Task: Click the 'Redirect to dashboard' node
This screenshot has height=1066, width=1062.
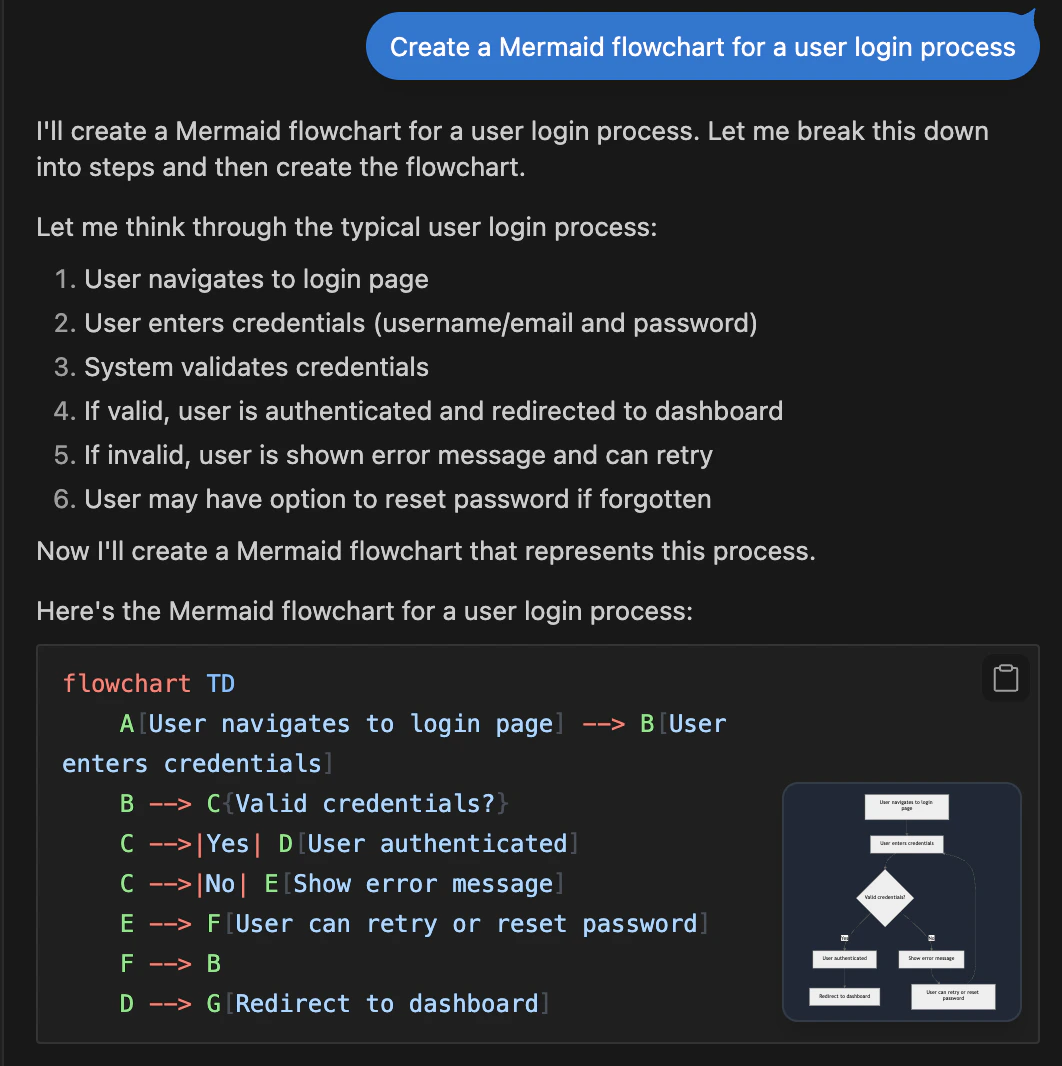Action: point(843,995)
